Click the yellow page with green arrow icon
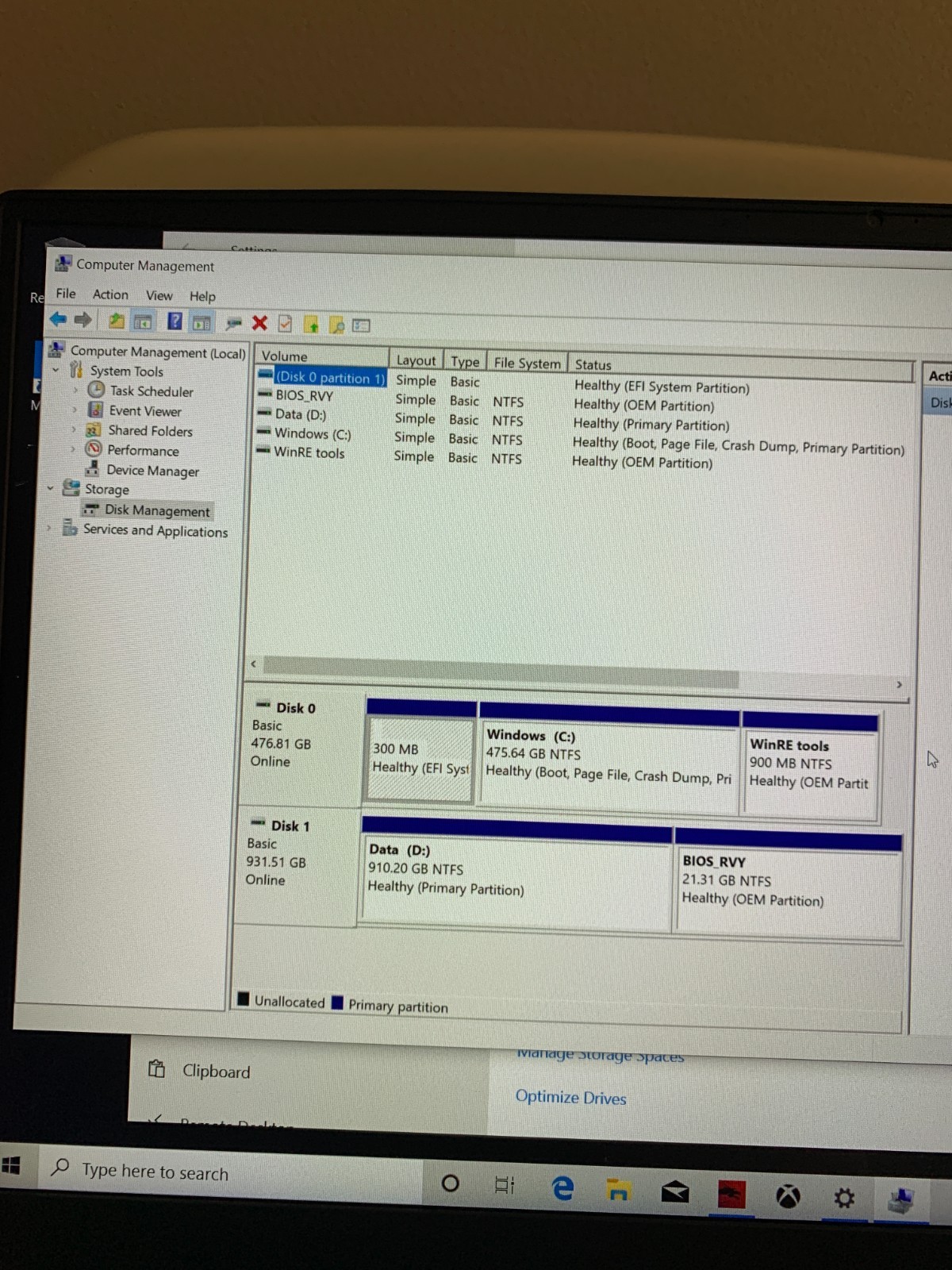The height and width of the screenshot is (1270, 952). pyautogui.click(x=311, y=325)
